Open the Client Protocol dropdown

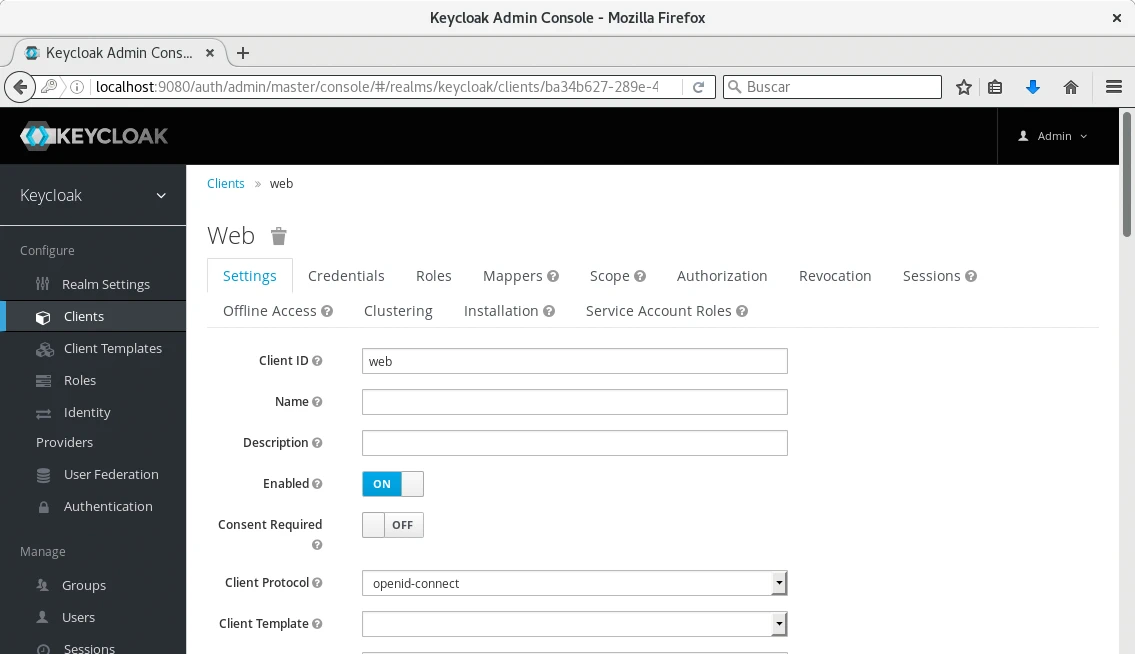point(574,583)
